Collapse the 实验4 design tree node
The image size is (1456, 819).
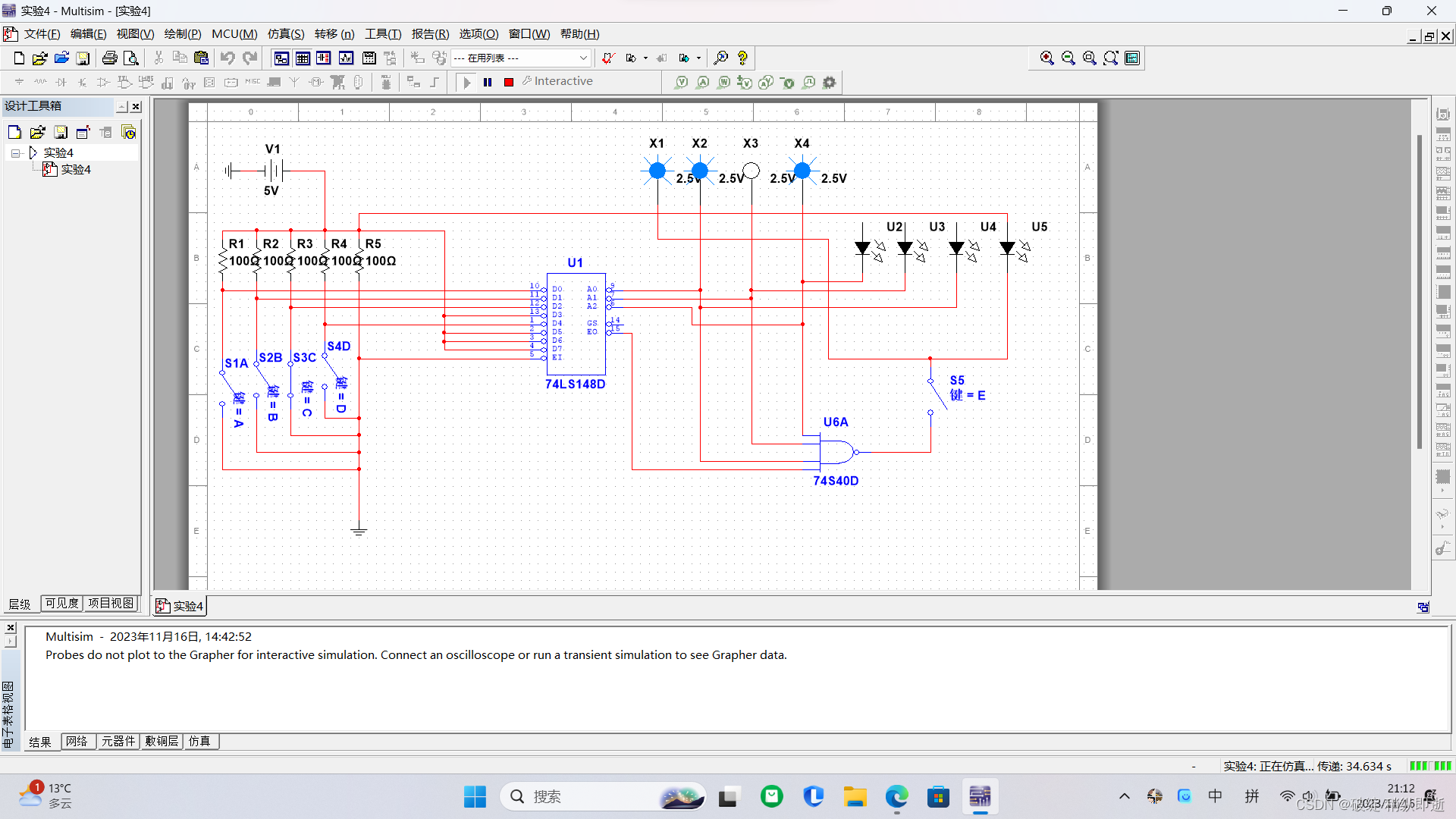click(15, 152)
